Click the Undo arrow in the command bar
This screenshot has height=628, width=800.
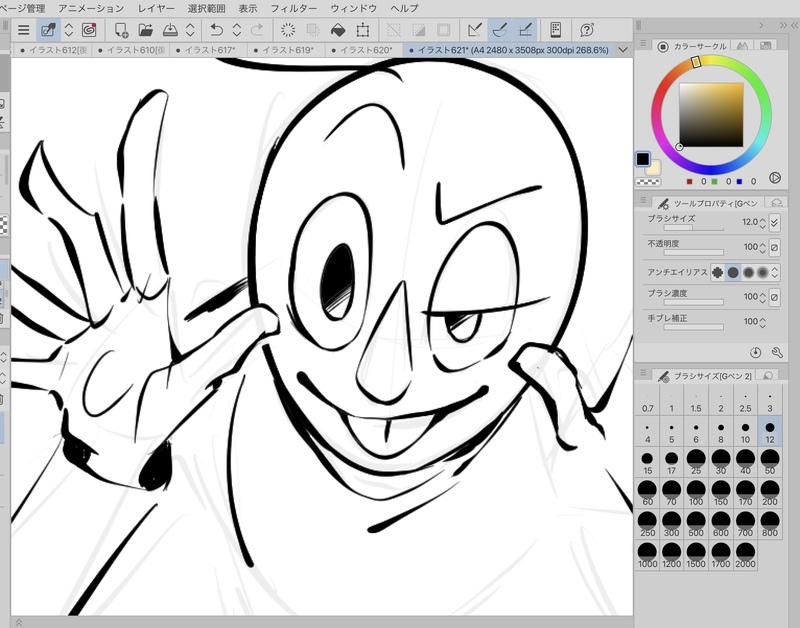216,30
